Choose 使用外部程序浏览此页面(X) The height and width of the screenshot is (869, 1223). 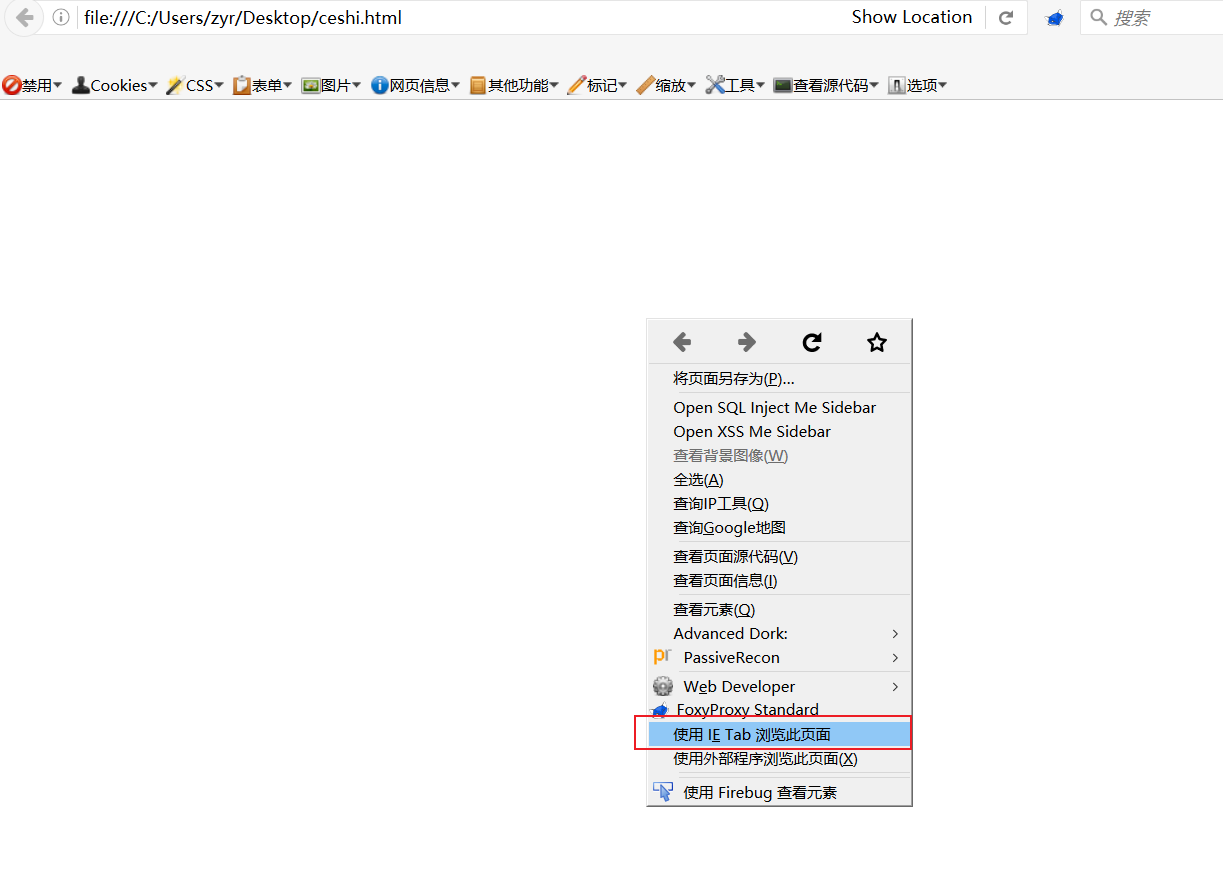[780, 759]
